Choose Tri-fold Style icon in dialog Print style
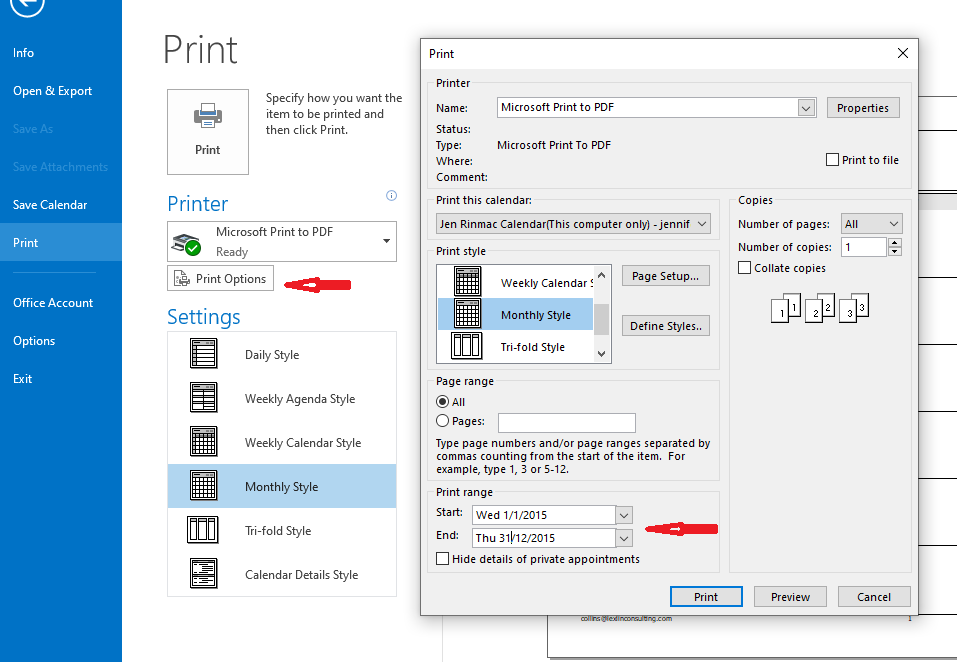 (x=467, y=346)
